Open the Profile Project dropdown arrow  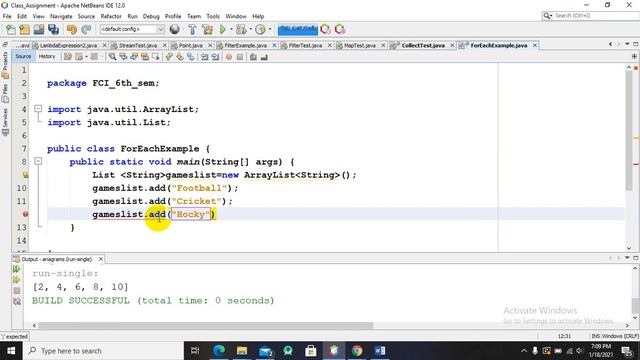tap(269, 29)
